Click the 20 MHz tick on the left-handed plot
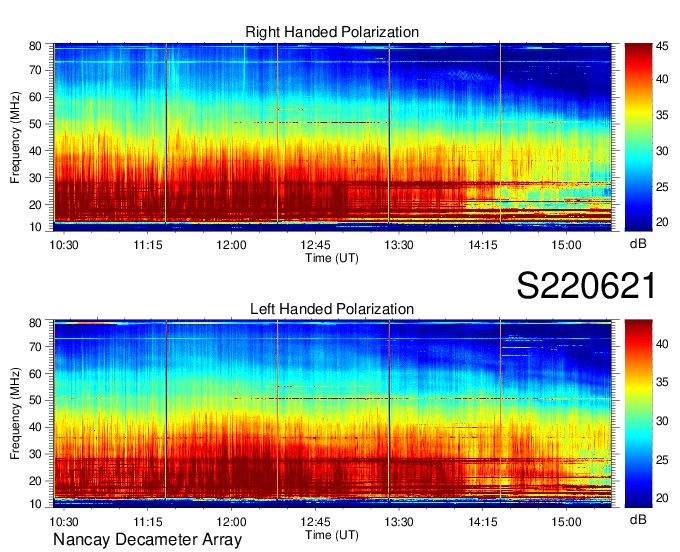The image size is (680, 552). pyautogui.click(x=35, y=481)
